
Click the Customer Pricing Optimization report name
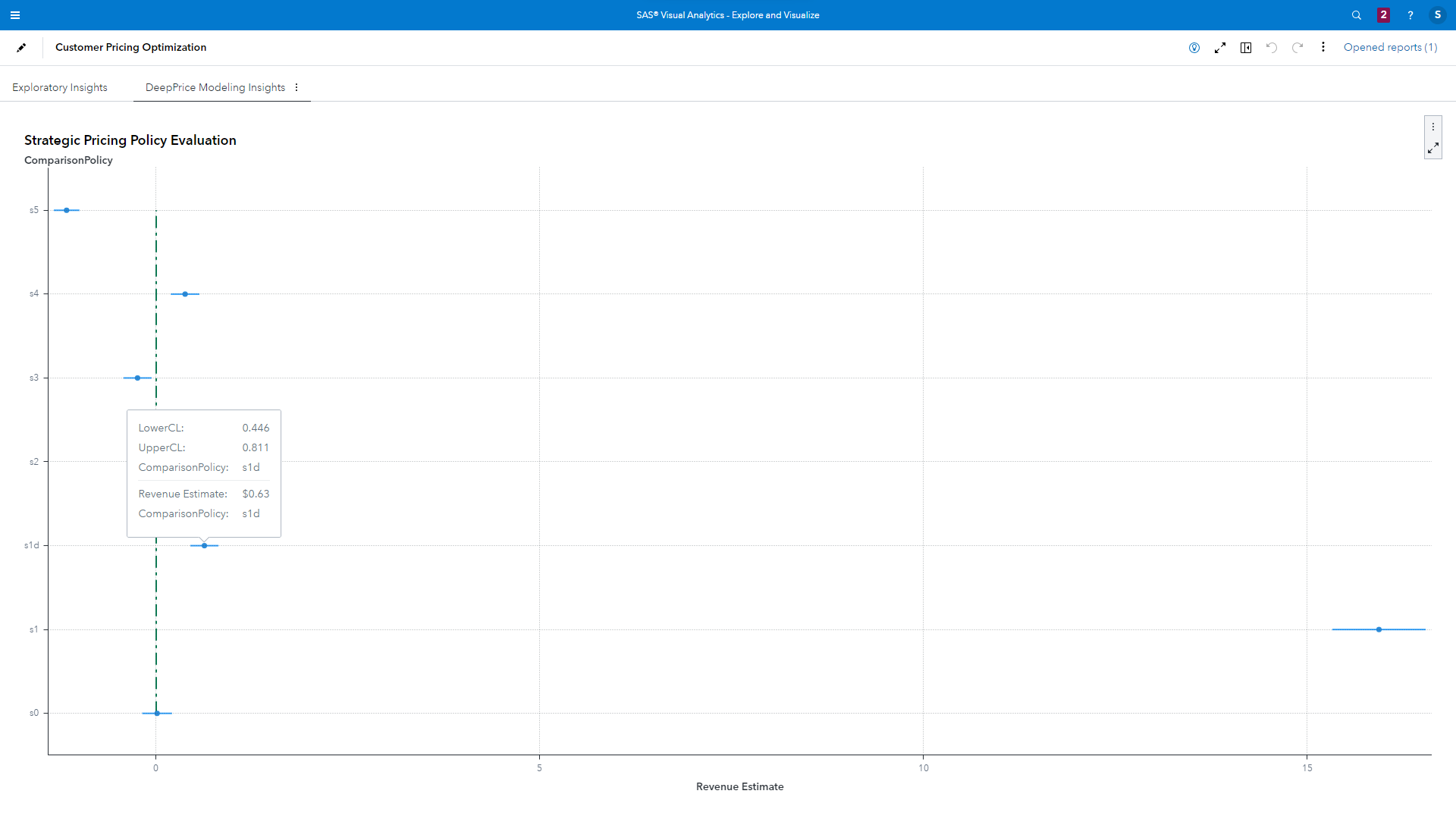130,47
